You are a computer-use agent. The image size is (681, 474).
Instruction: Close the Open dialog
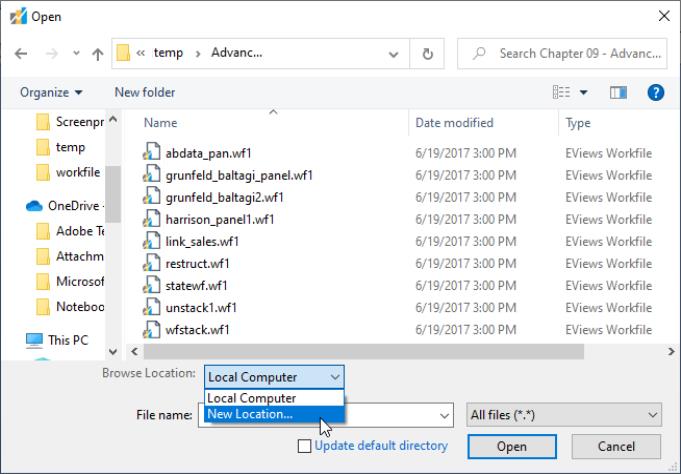[x=664, y=17]
